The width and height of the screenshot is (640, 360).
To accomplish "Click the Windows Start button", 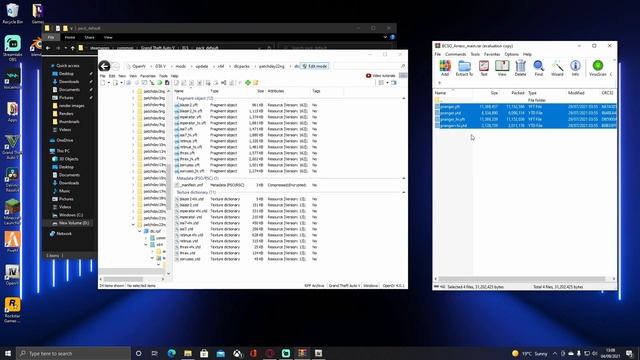I will (8, 353).
